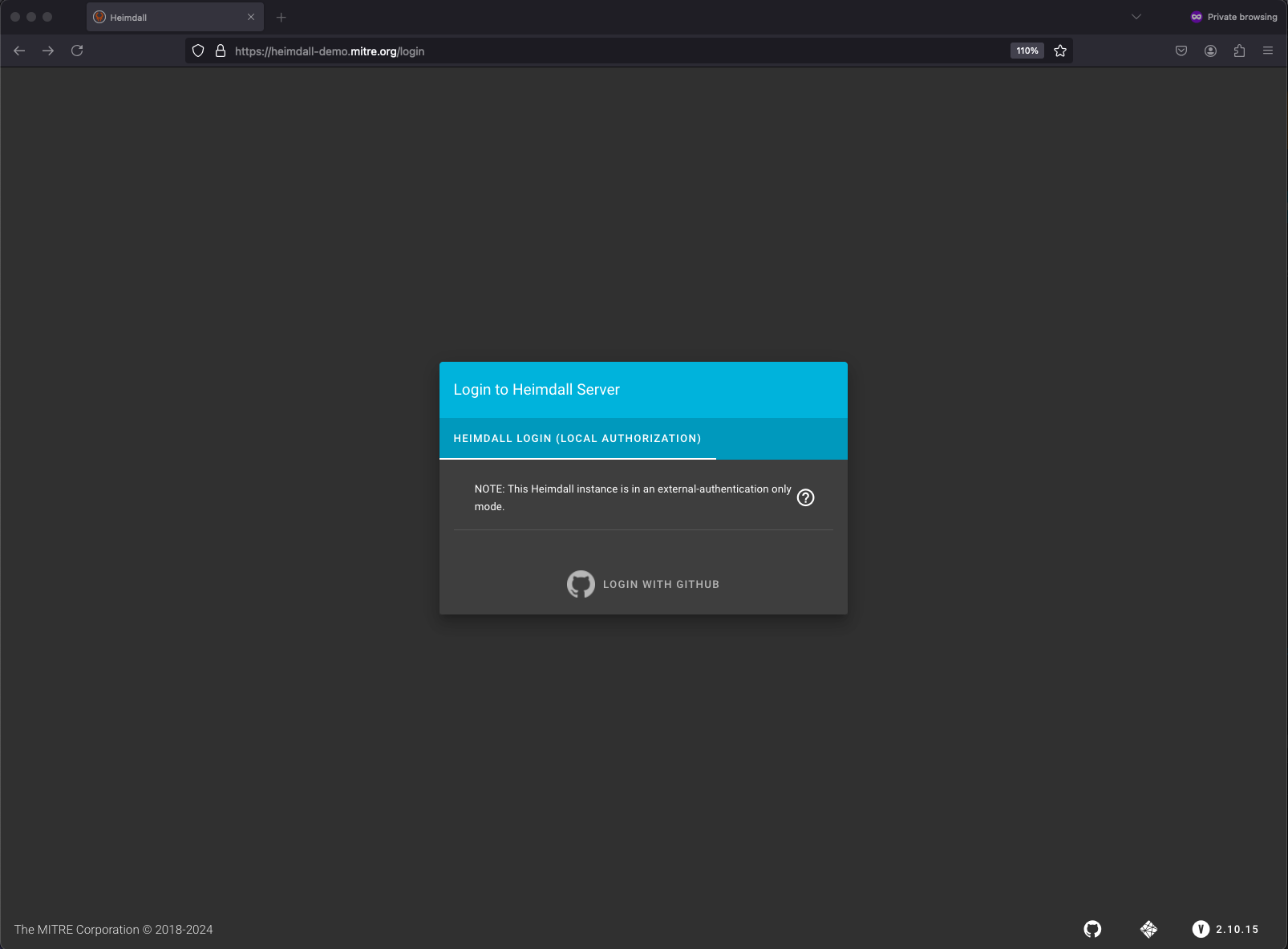
Task: Open the GitHub icon in the footer
Action: point(1092,929)
